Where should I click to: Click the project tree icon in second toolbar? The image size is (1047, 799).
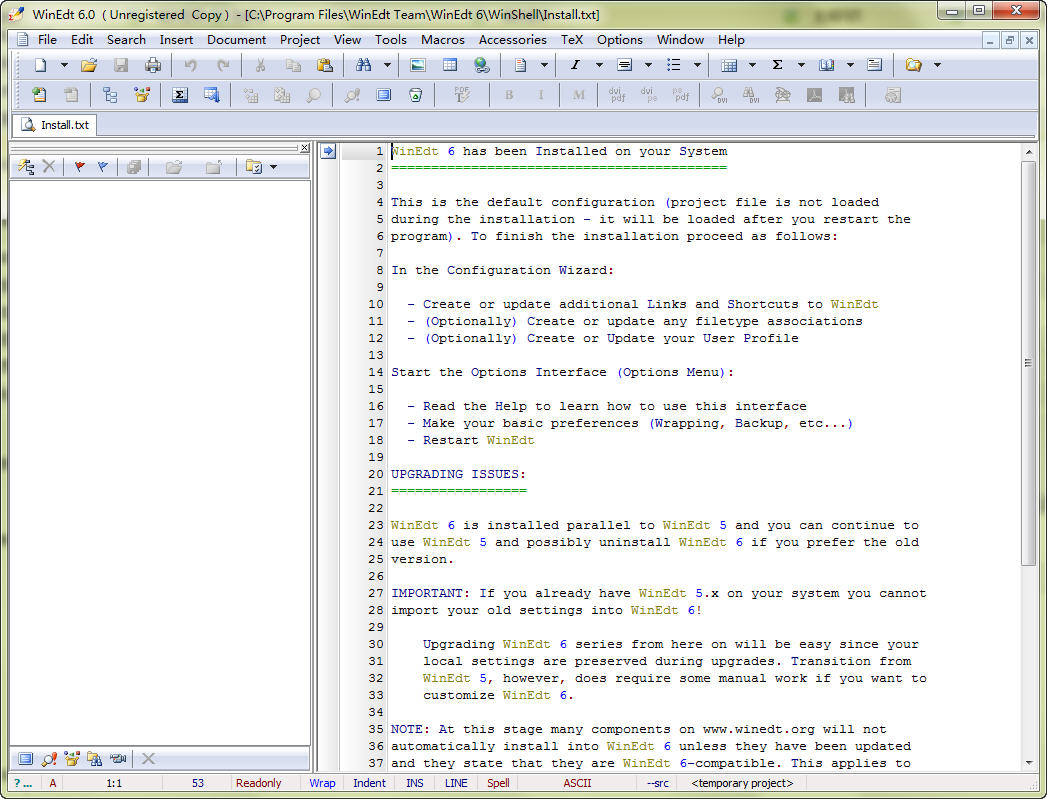coord(110,95)
